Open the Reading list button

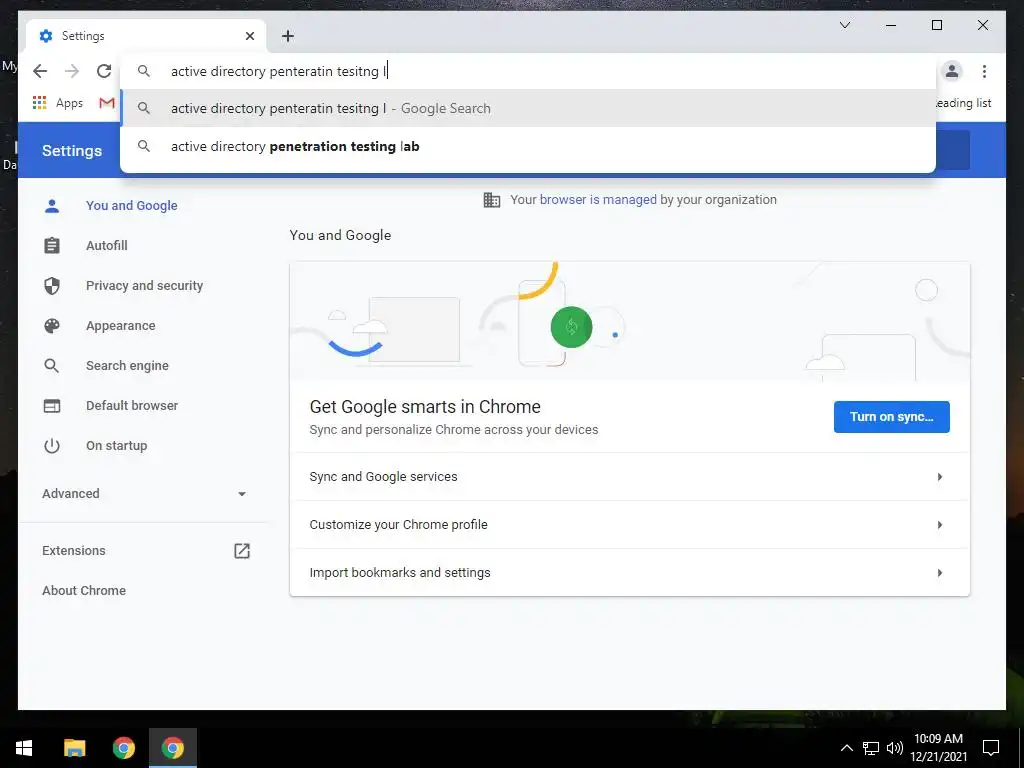963,103
